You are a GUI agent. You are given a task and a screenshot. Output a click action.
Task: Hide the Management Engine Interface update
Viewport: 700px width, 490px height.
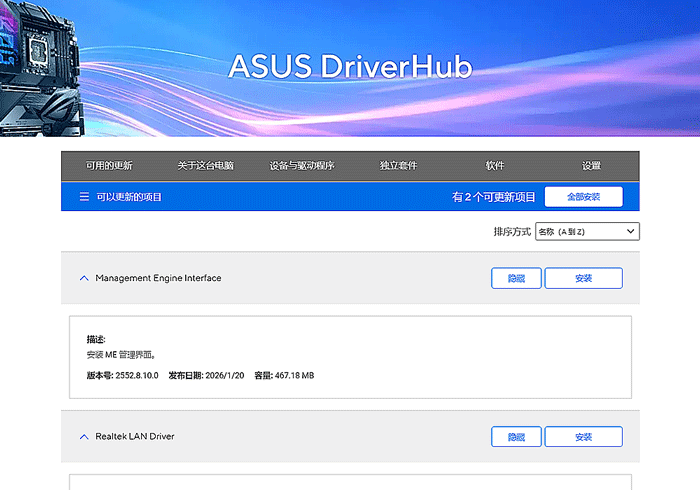[516, 278]
